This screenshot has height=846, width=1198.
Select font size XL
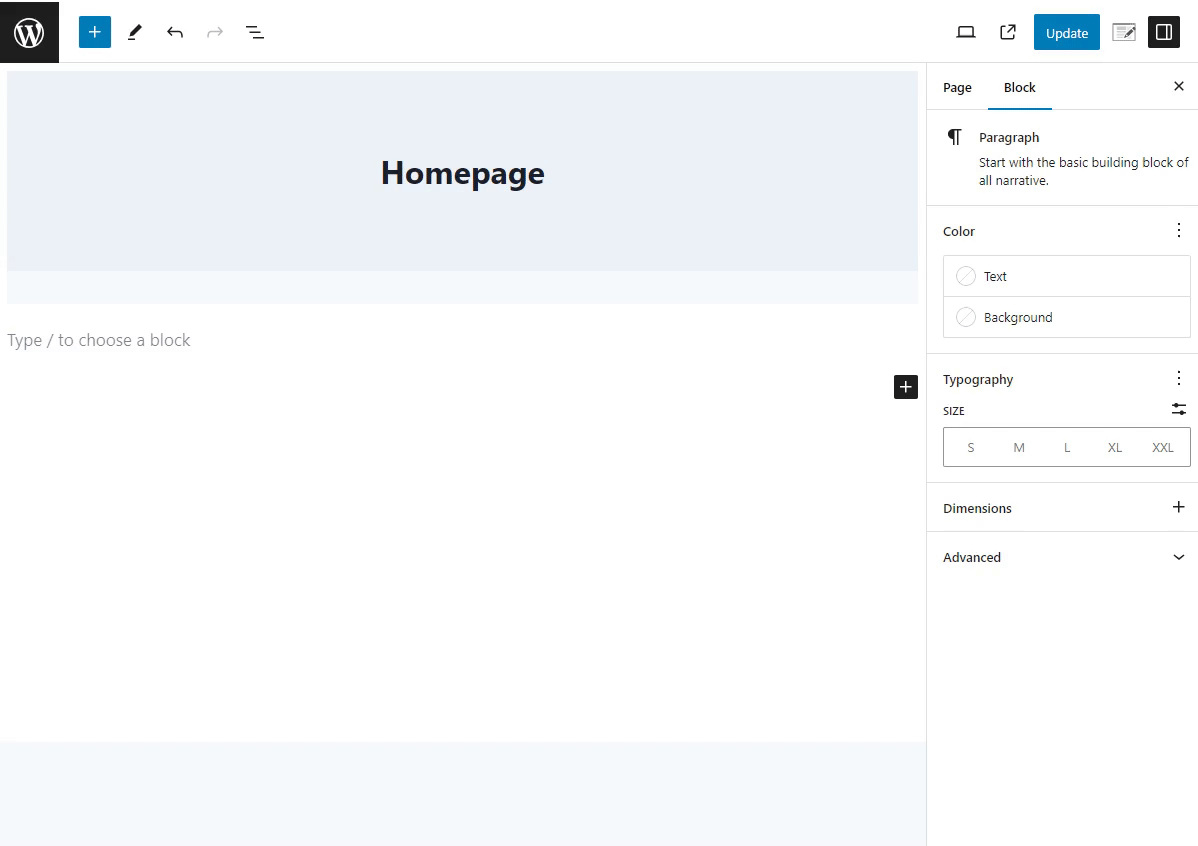pos(1115,447)
